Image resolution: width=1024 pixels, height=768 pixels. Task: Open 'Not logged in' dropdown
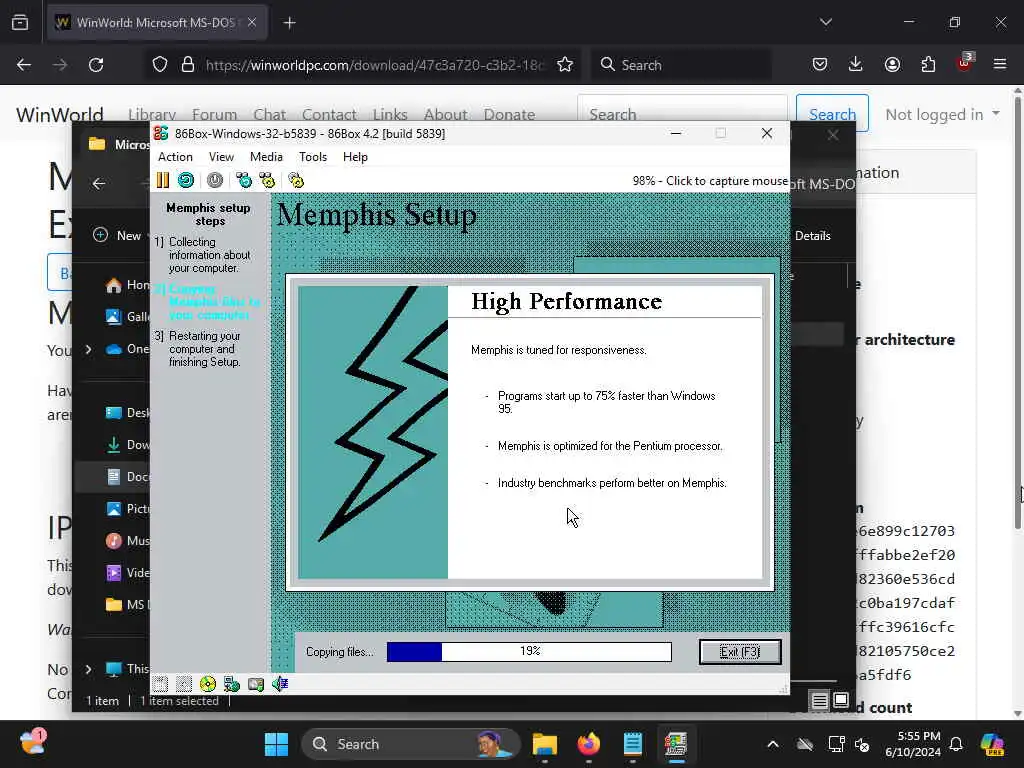point(942,114)
